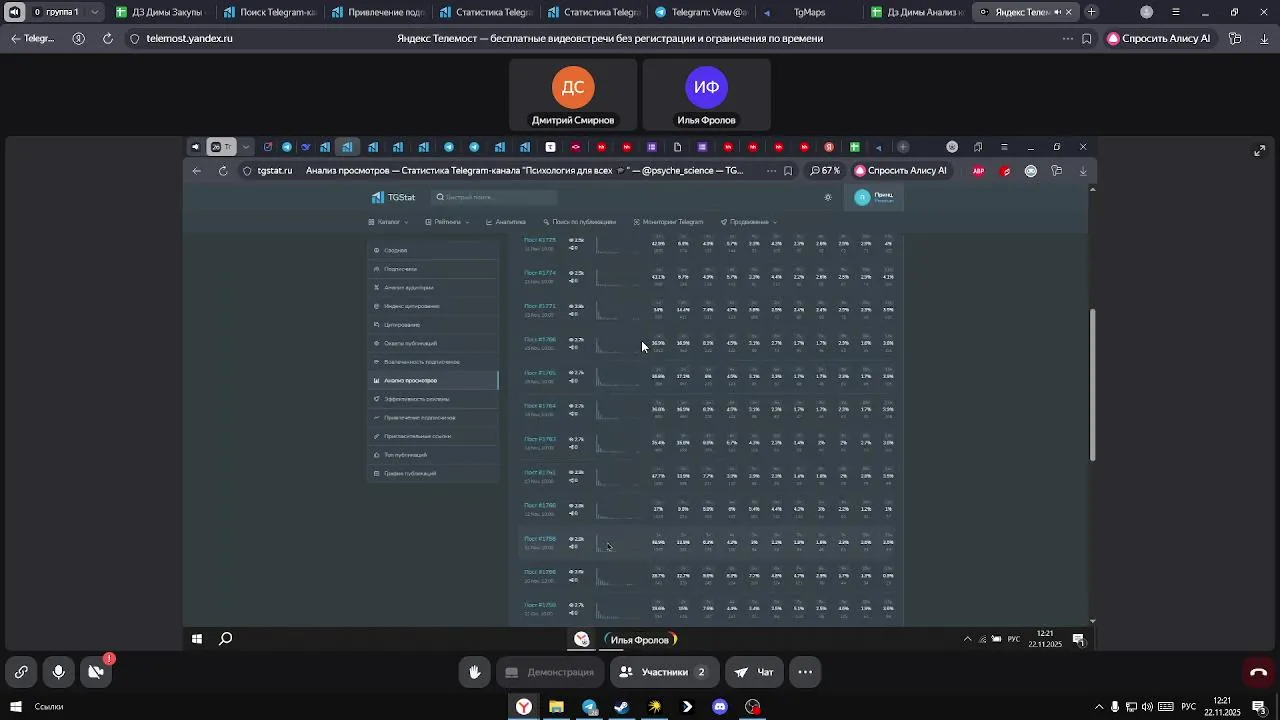Open Мониторинг Telegram menu item
Image resolution: width=1280 pixels, height=720 pixels.
[668, 222]
